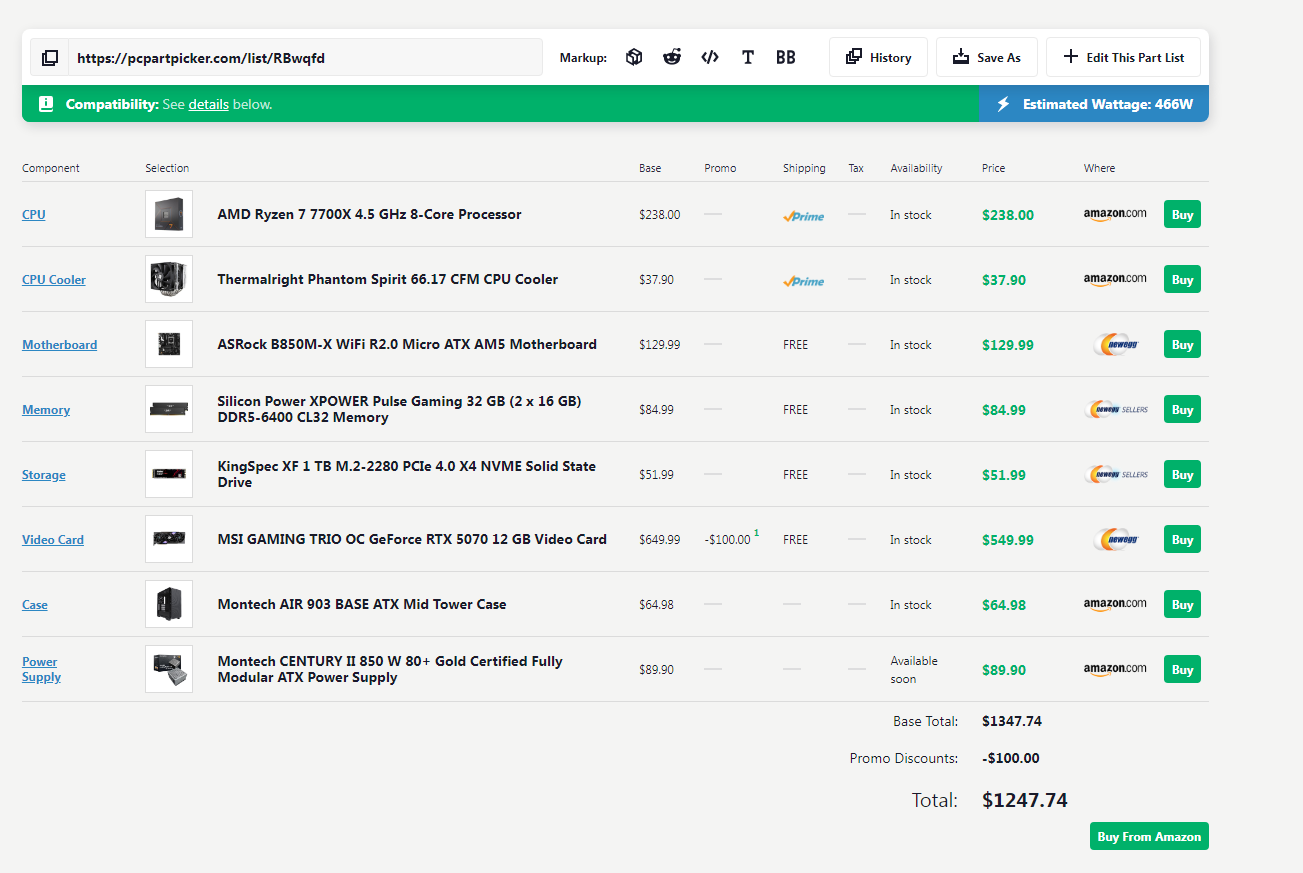This screenshot has width=1303, height=873.
Task: Buy the MSI RTX 5070 video card
Action: [1182, 539]
